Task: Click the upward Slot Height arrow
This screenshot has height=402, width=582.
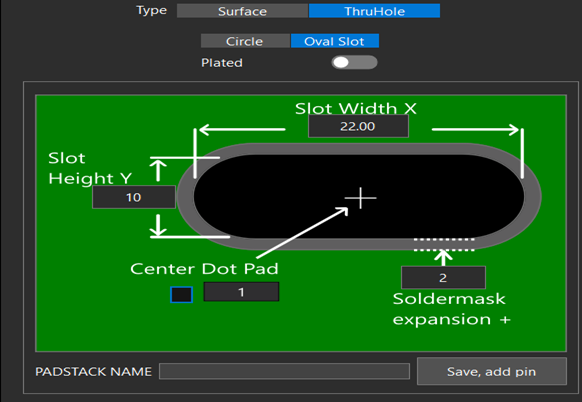Action: (x=158, y=171)
